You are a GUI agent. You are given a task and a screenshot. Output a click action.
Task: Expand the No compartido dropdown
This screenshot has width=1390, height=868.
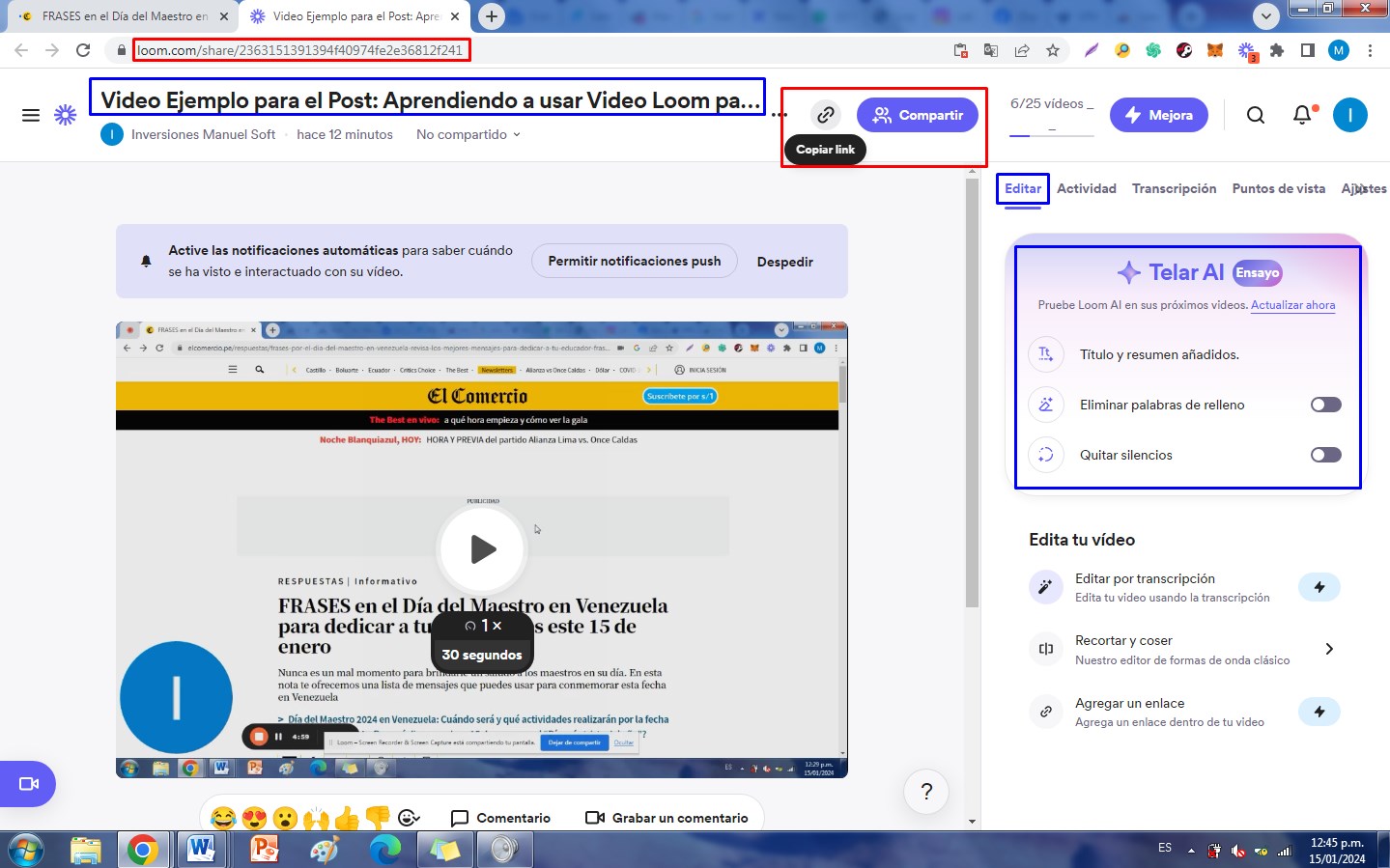coord(468,134)
